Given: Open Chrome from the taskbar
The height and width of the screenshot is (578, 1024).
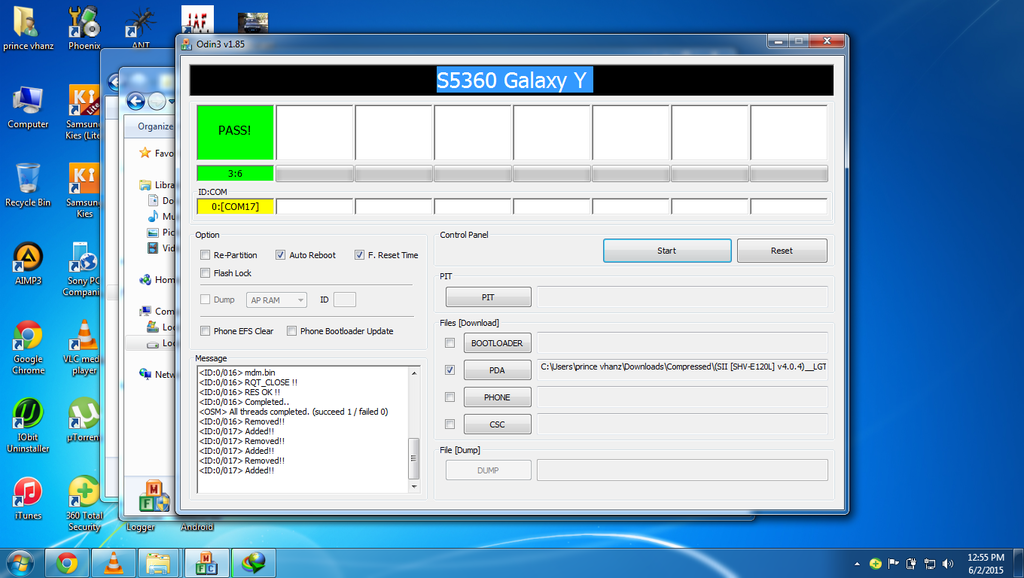Looking at the screenshot, I should click(x=67, y=563).
